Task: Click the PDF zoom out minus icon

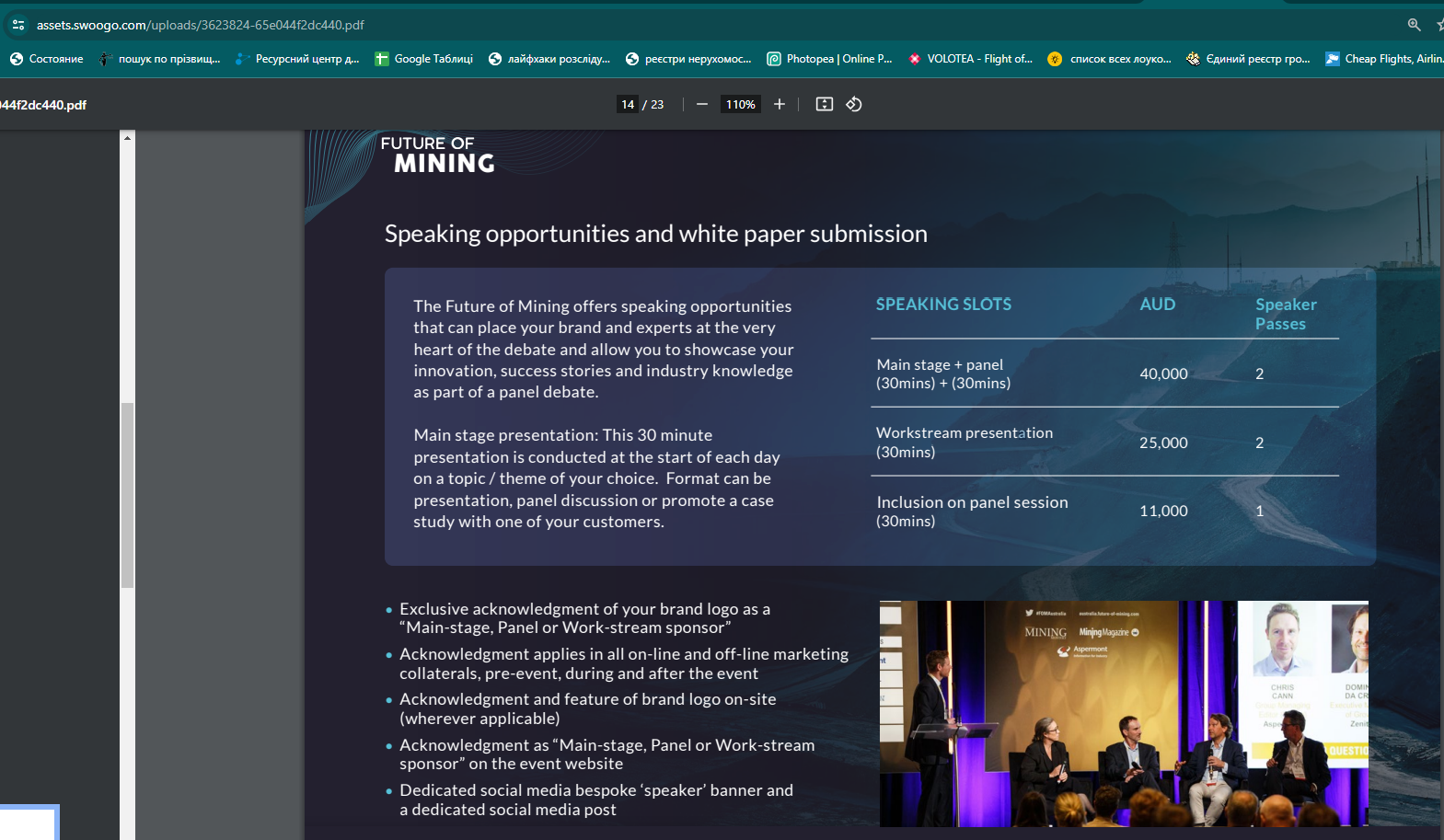Action: 702,104
